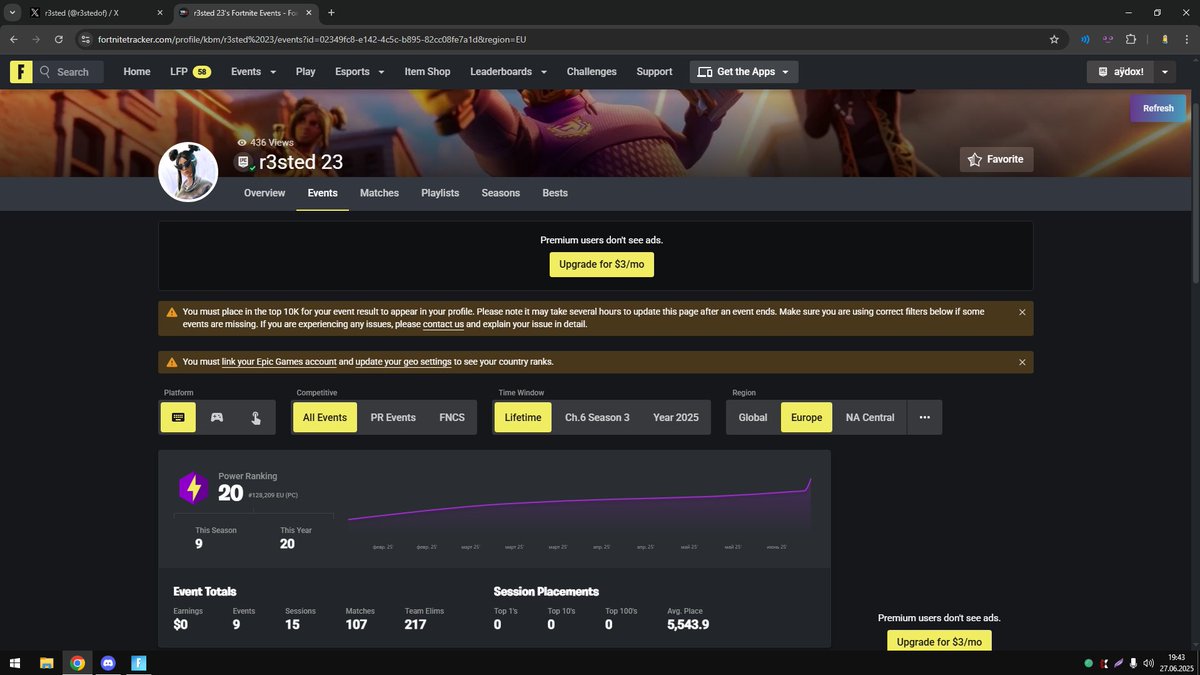Open File Explorer from the taskbar
This screenshot has height=675, width=1200.
[x=46, y=663]
